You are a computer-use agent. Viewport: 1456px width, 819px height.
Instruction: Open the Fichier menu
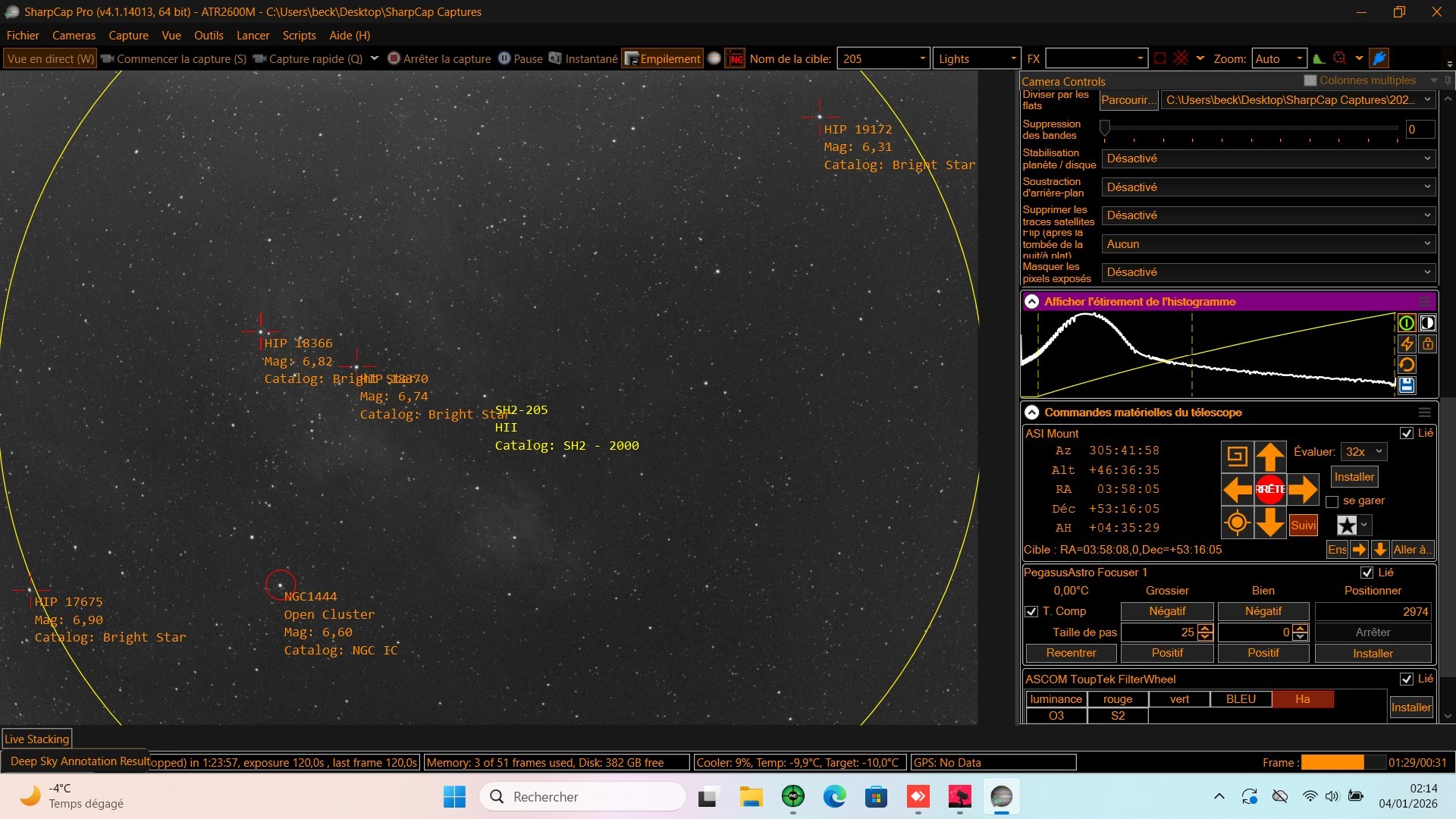[23, 36]
